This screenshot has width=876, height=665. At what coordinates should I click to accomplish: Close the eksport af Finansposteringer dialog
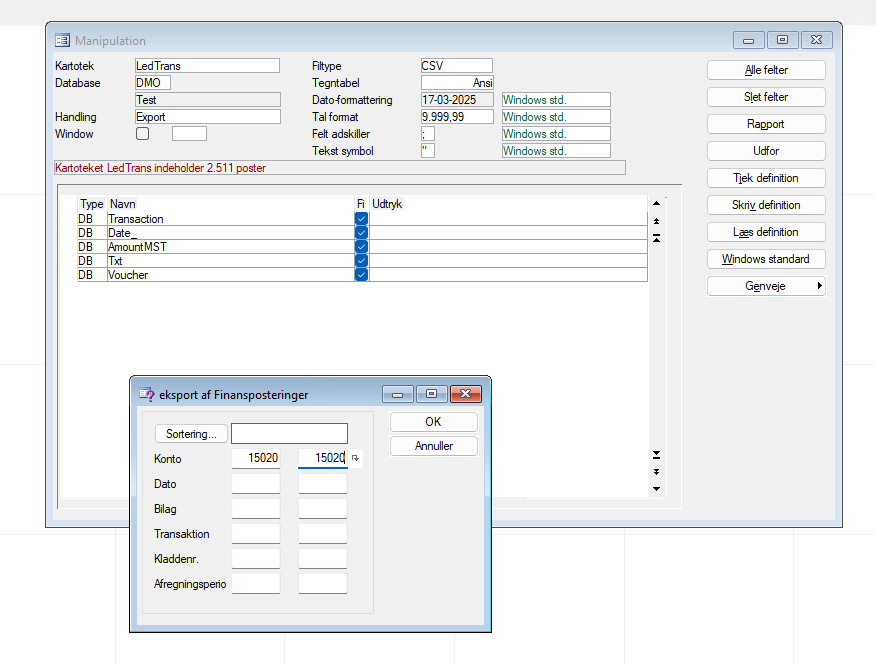coord(465,394)
